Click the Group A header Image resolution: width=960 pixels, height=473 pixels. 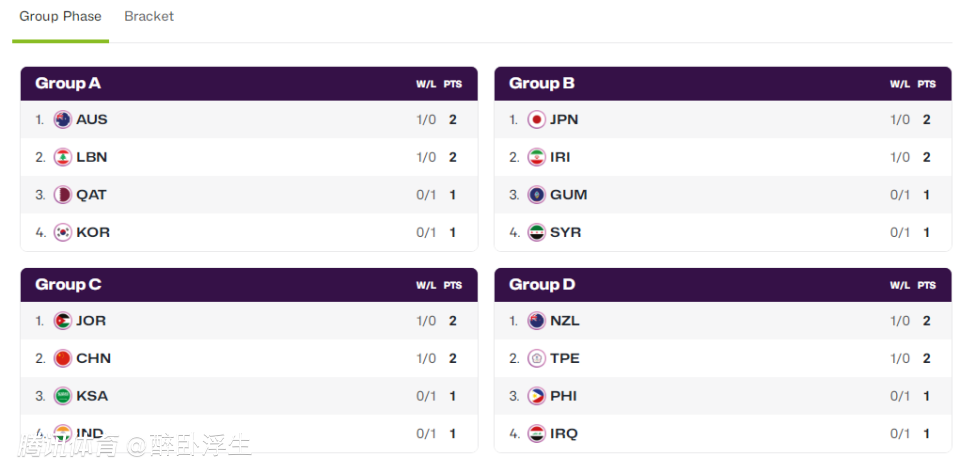click(x=68, y=83)
